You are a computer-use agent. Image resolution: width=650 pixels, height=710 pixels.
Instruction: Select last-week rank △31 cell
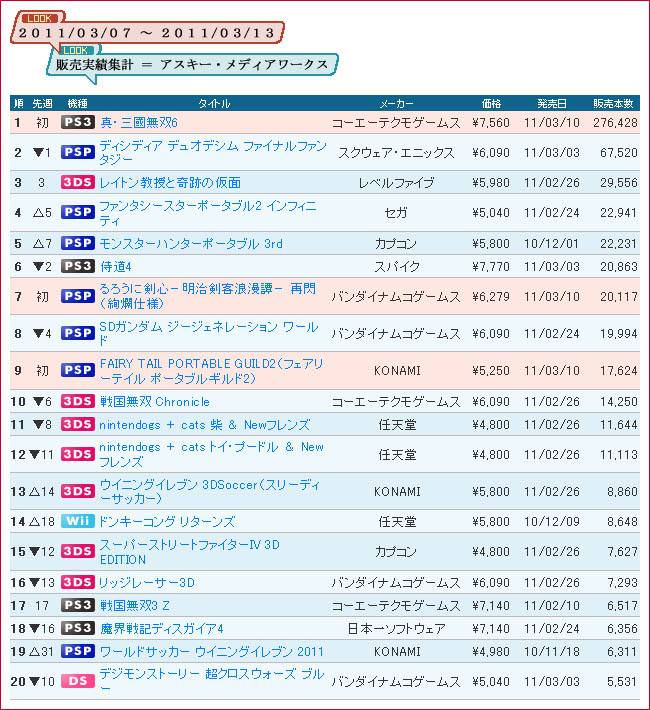click(42, 652)
